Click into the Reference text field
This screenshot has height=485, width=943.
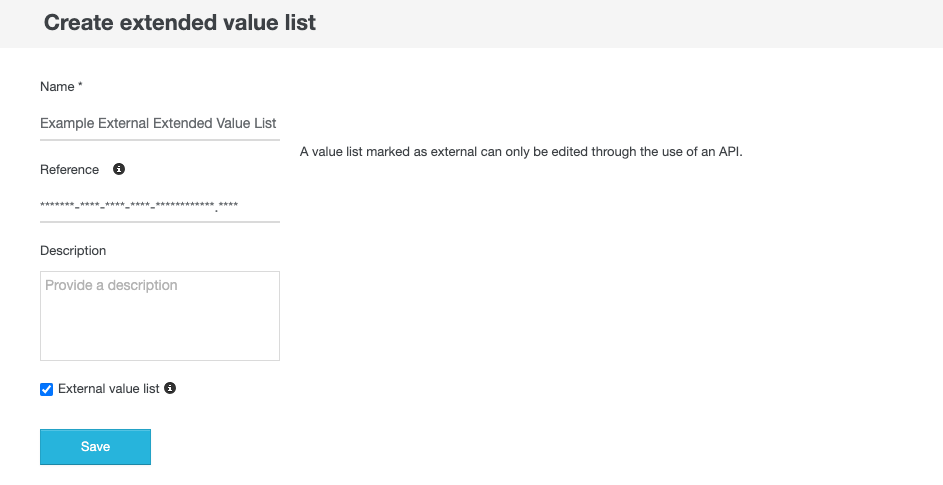coord(159,206)
